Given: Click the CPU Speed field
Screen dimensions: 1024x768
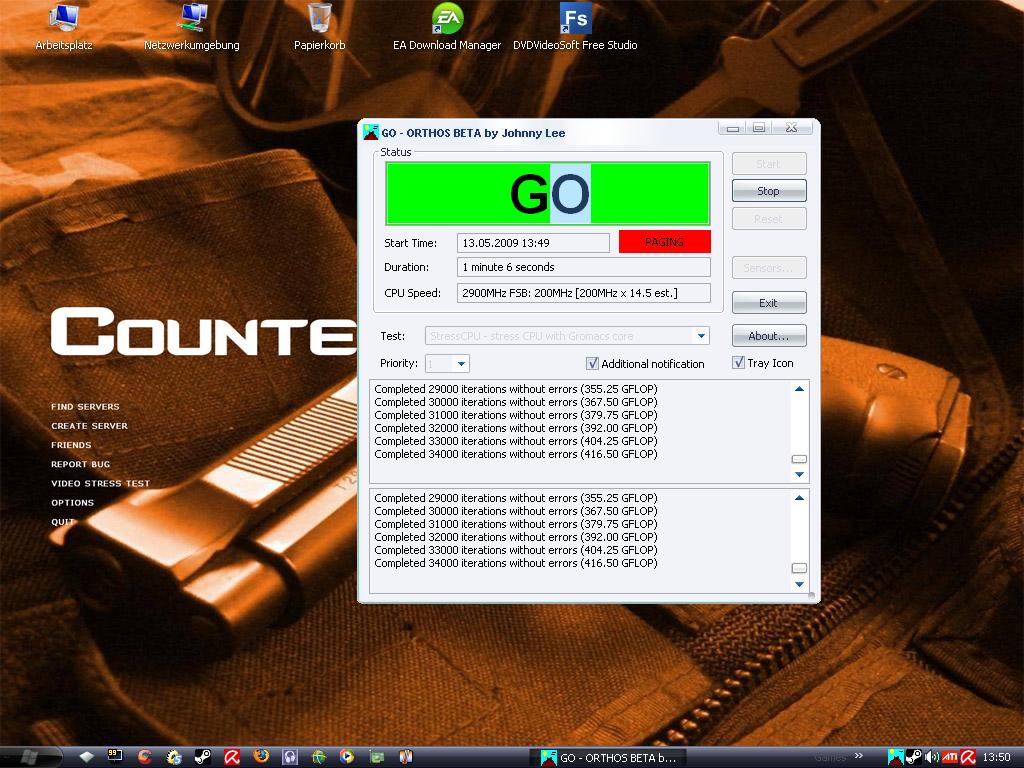Looking at the screenshot, I should click(x=584, y=293).
